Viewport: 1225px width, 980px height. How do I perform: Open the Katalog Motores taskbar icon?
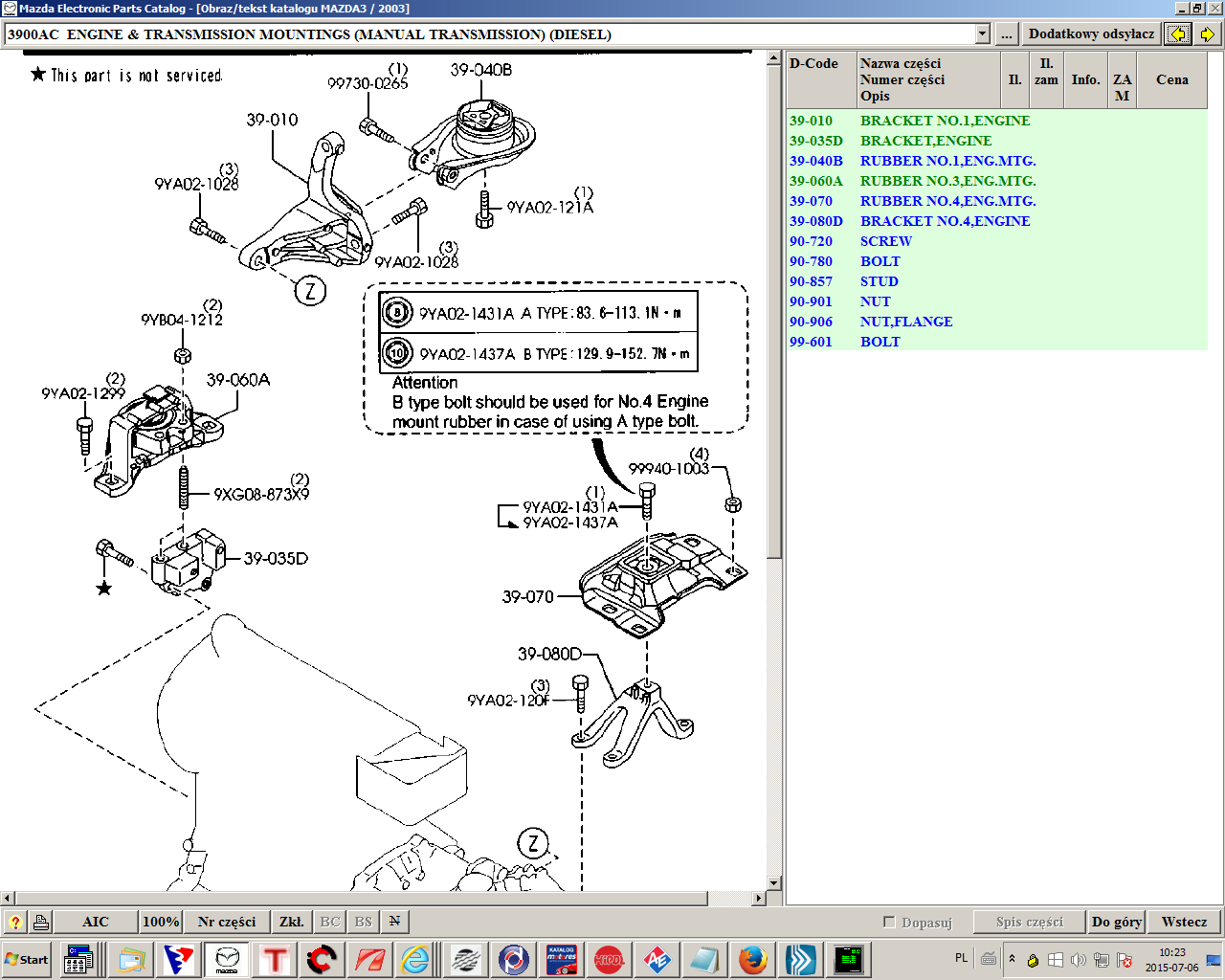click(562, 959)
